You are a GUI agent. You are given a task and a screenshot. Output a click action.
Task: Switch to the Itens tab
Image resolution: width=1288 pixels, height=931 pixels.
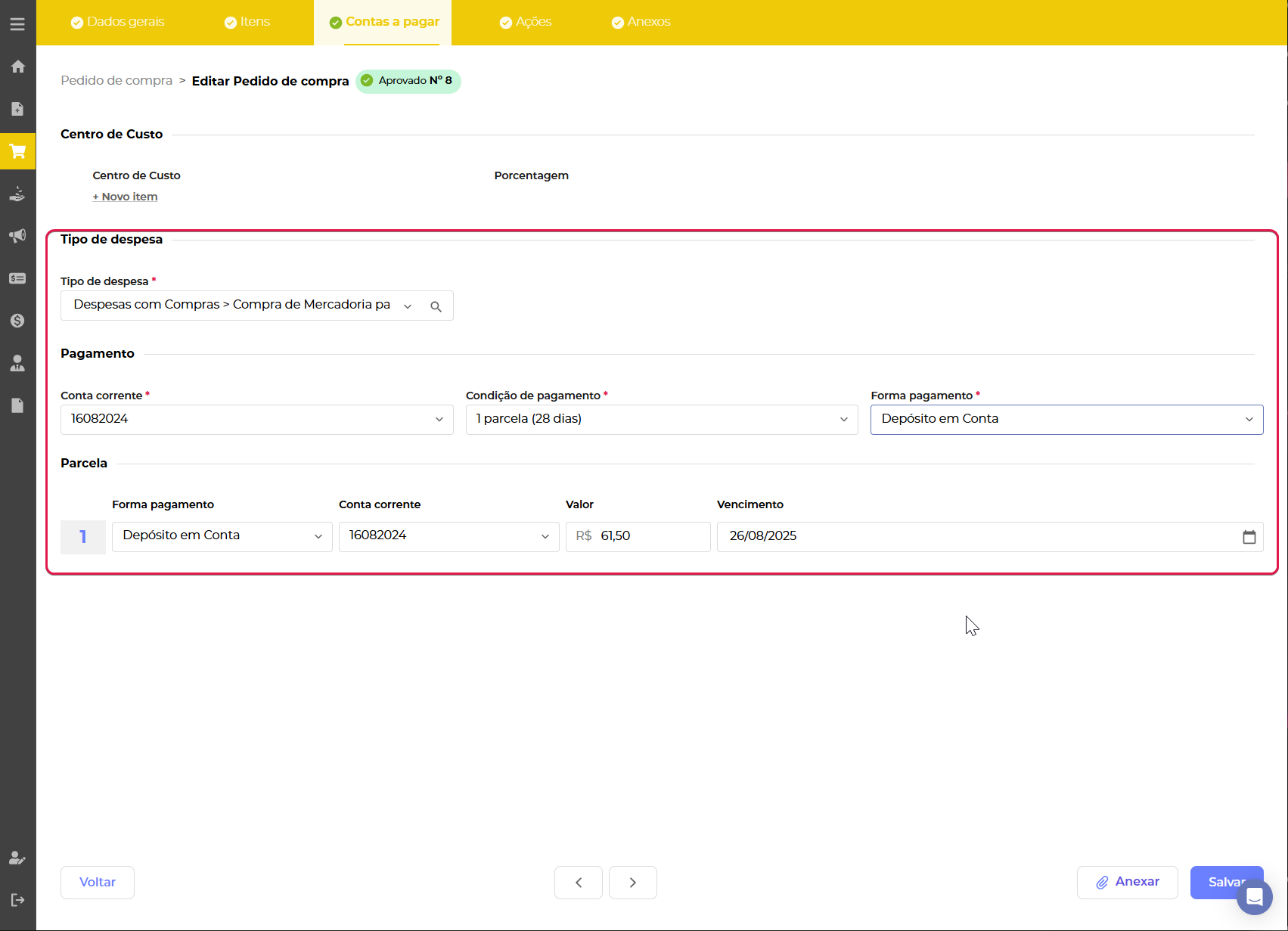[247, 22]
